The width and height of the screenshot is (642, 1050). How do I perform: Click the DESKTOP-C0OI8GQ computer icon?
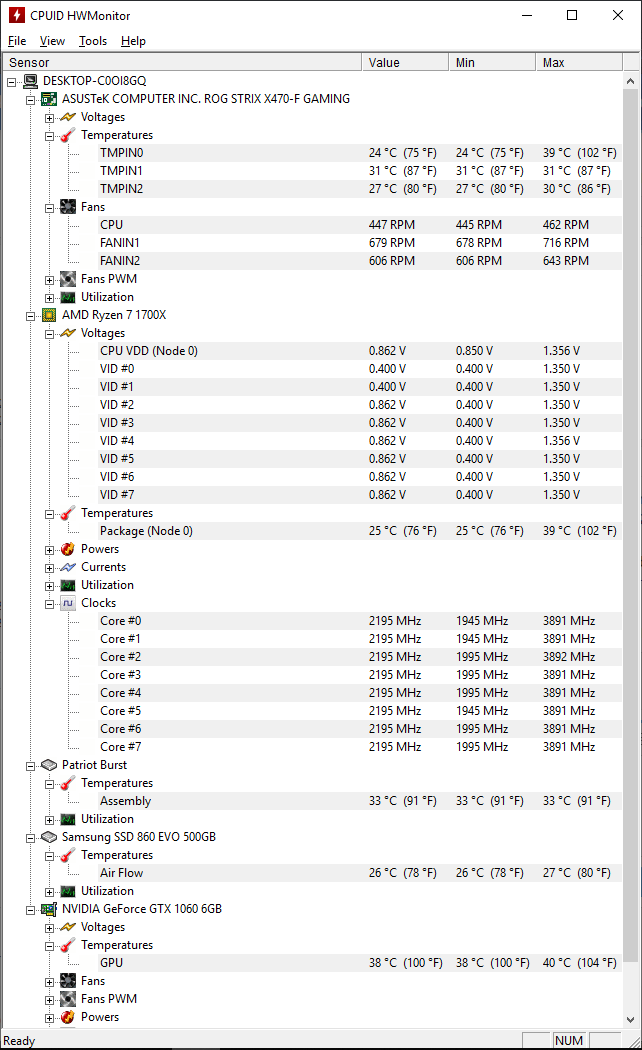pyautogui.click(x=30, y=81)
